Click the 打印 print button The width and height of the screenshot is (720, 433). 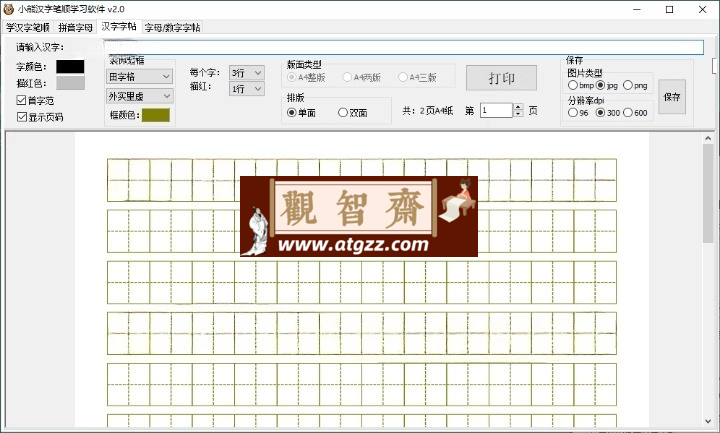(501, 78)
